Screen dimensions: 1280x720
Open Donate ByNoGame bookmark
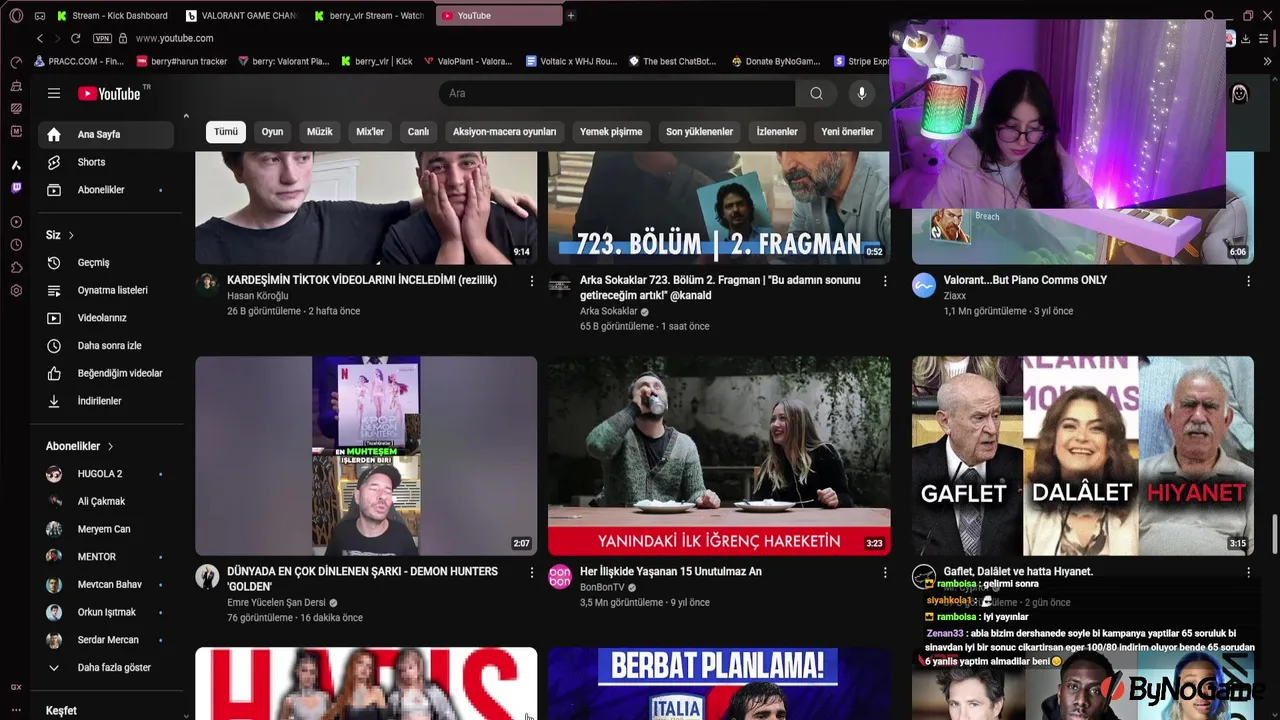pyautogui.click(x=777, y=61)
